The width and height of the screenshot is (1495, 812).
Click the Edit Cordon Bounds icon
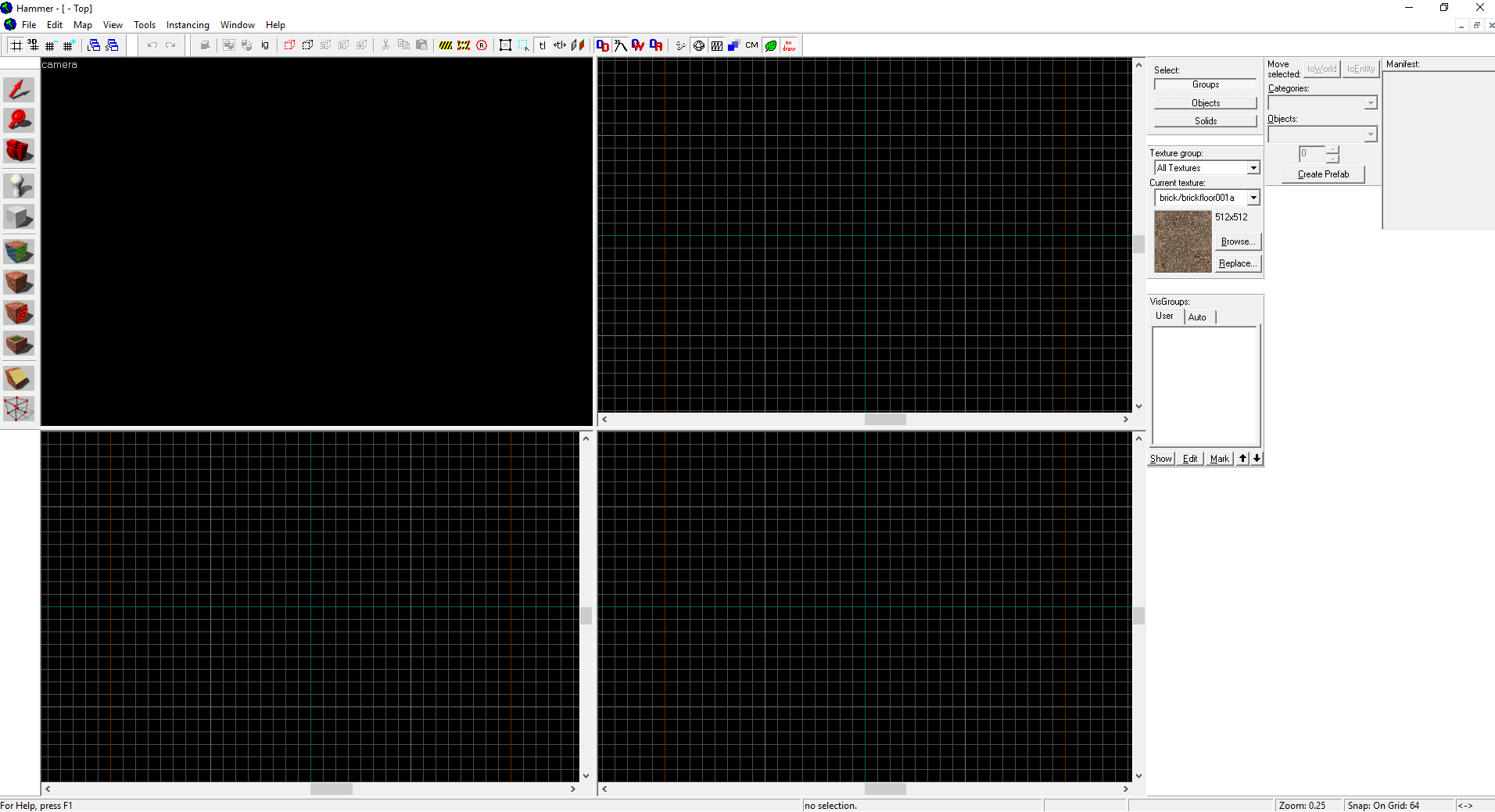click(464, 45)
